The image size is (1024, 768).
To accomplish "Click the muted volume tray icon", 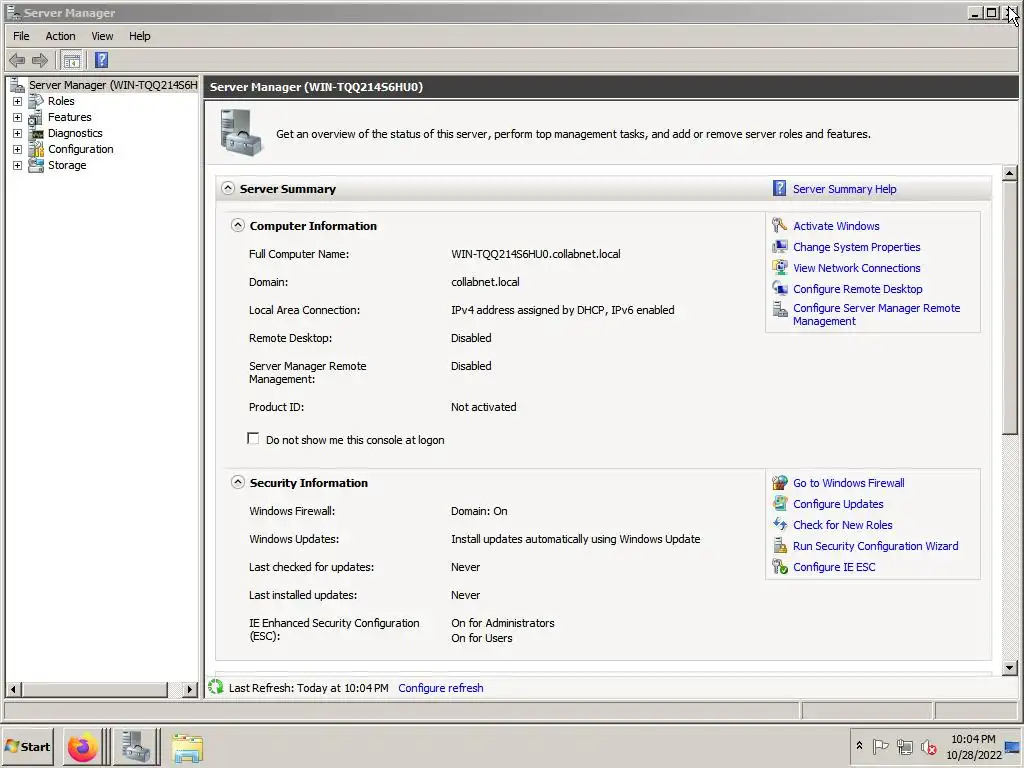I will [x=928, y=746].
